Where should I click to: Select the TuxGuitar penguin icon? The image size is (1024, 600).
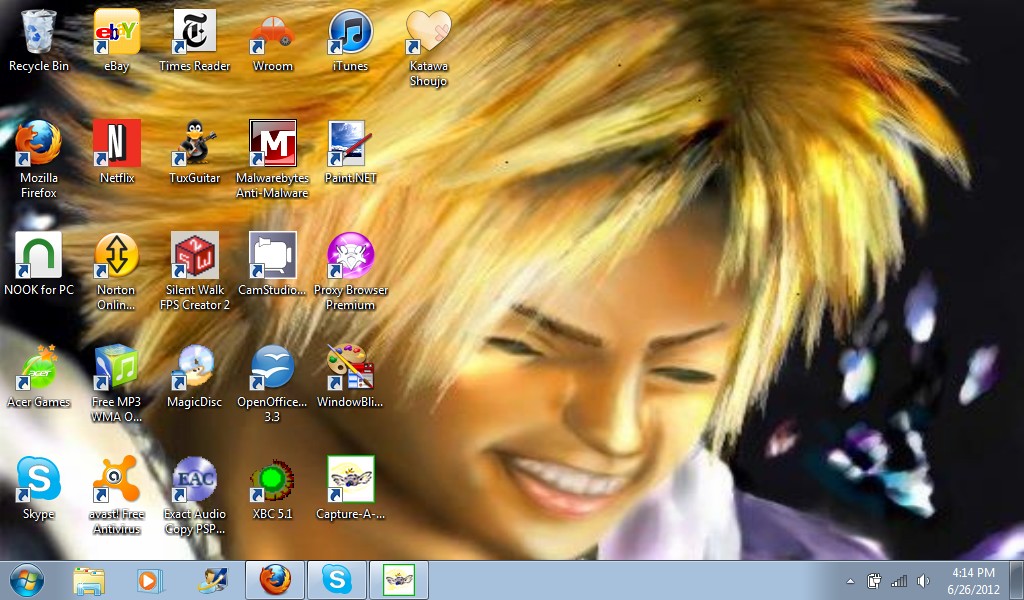point(194,145)
